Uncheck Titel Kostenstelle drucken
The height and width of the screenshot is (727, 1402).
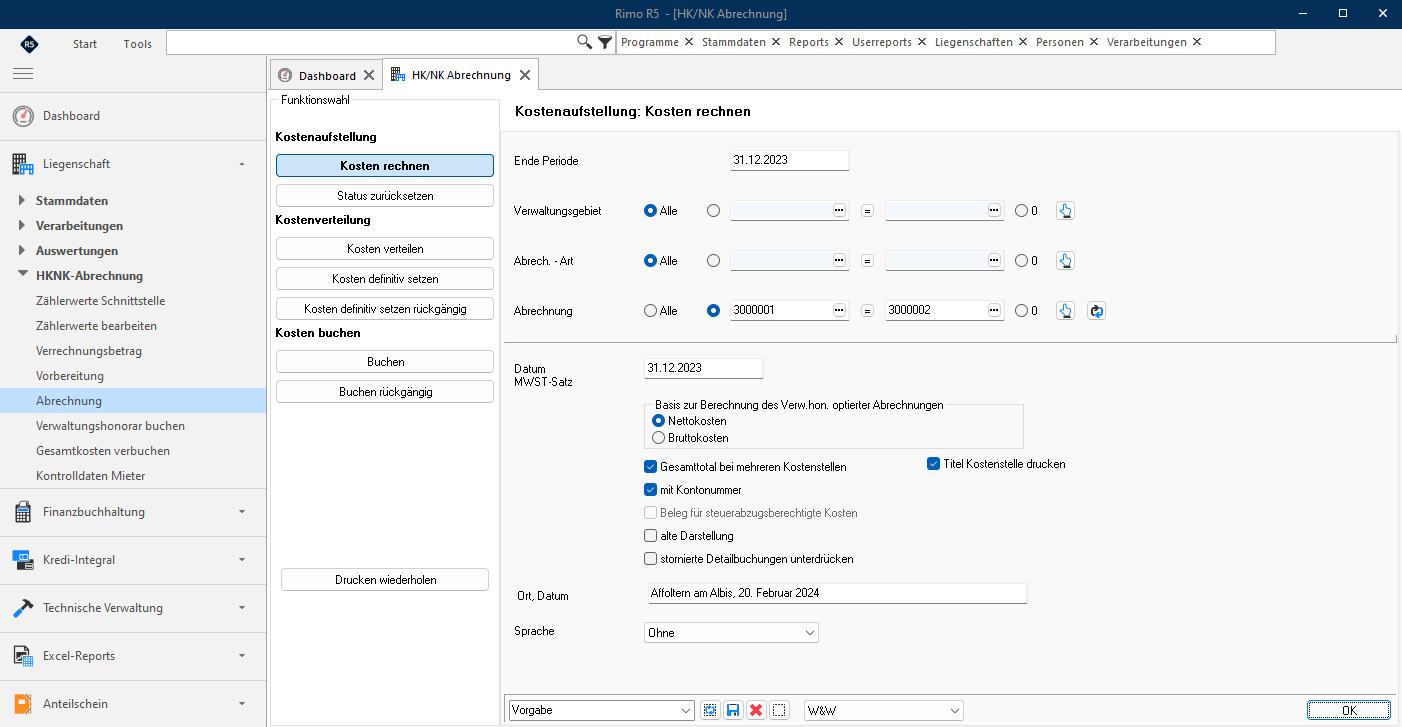(934, 464)
